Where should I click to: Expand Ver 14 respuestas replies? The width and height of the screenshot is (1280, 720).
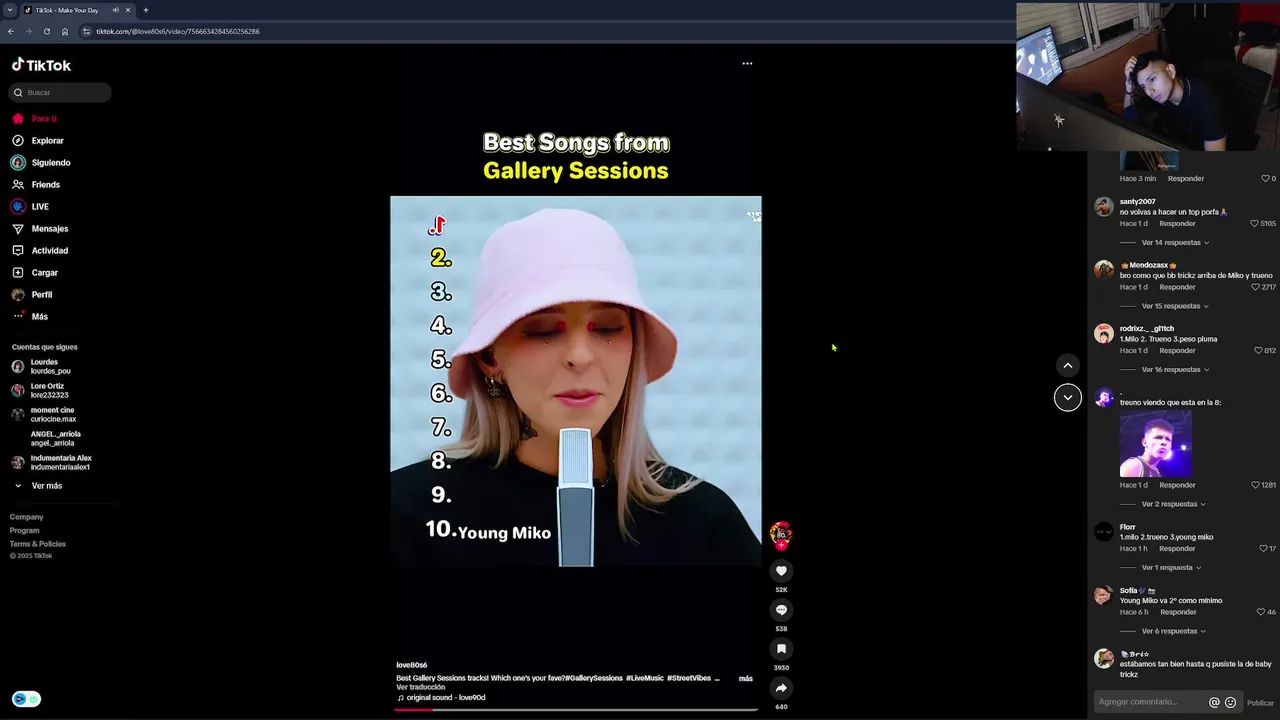[1175, 243]
